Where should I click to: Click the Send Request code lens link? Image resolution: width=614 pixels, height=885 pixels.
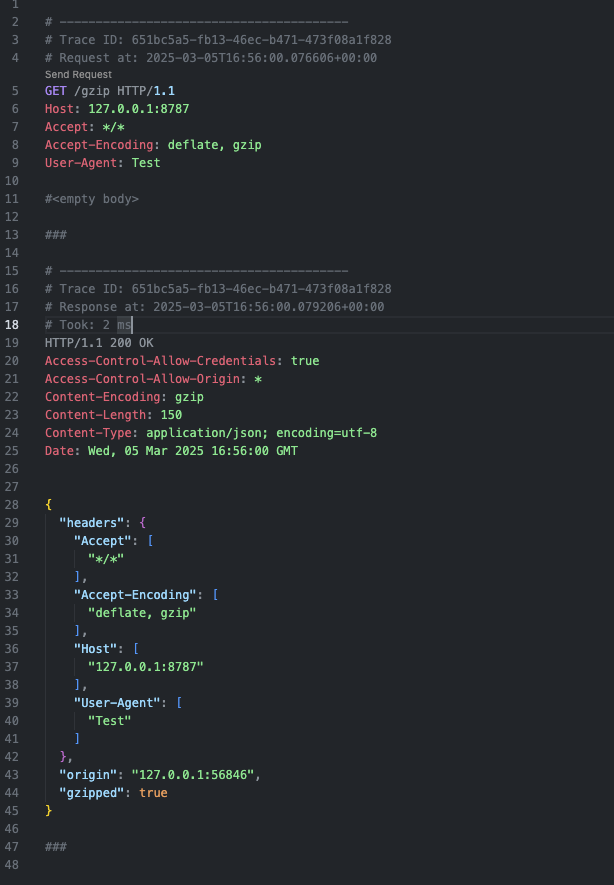tap(78, 75)
